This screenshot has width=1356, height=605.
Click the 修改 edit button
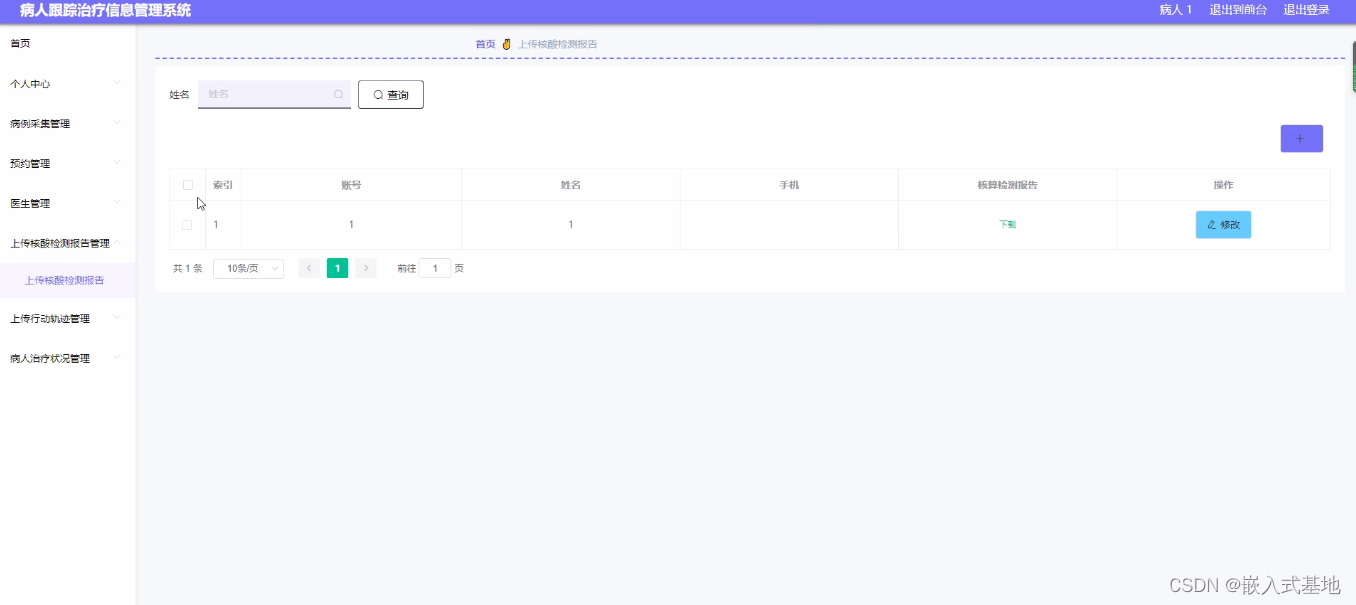click(1223, 225)
